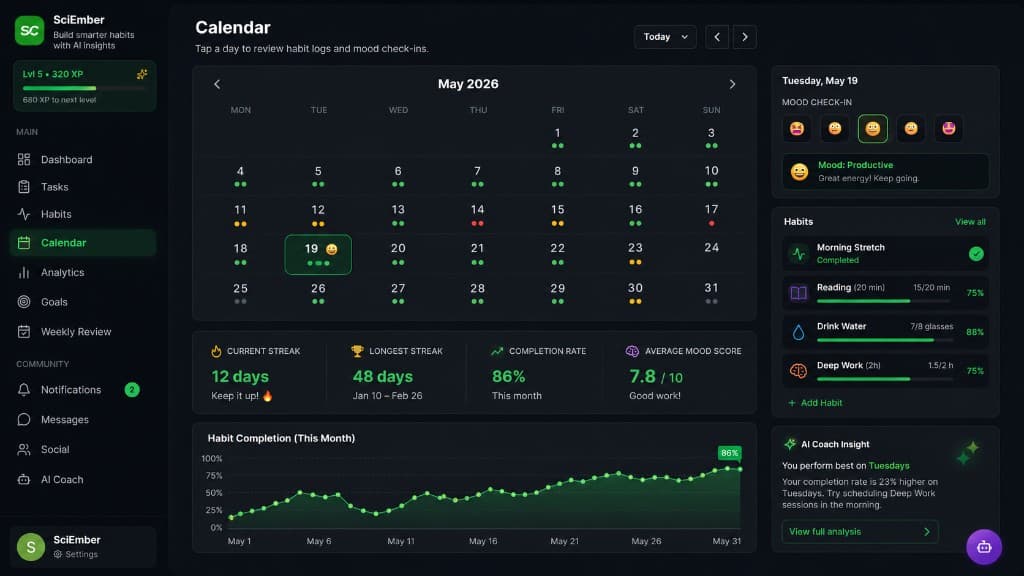Click the Deep Work brain icon
Screen dimensions: 1024x576
click(x=798, y=371)
